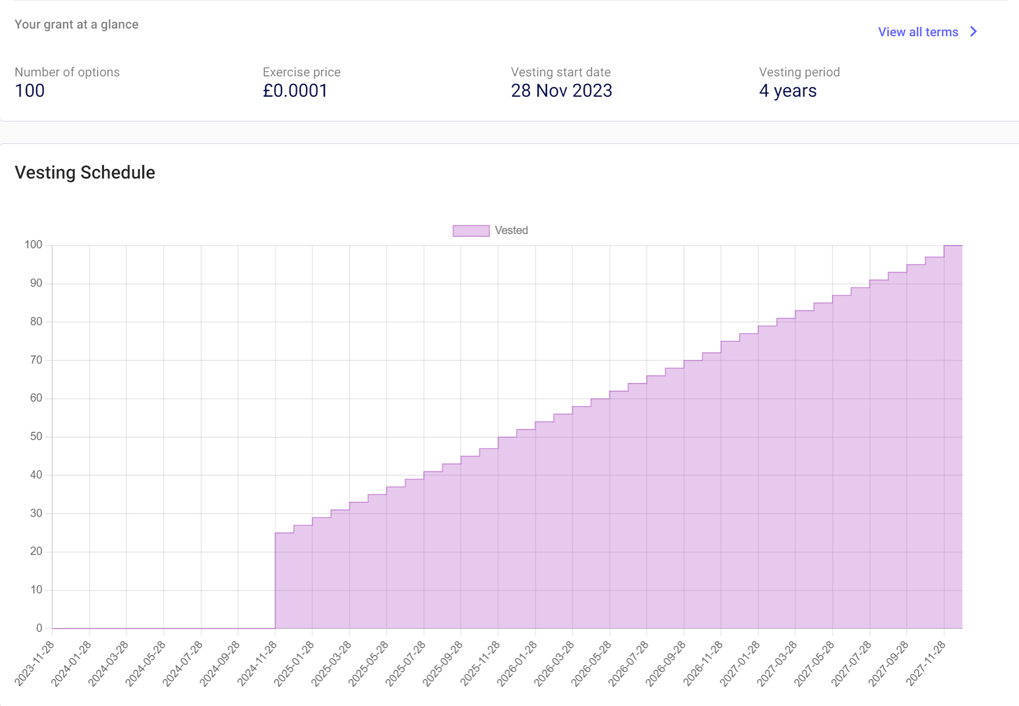Click the £0.0001 exercise price value
The width and height of the screenshot is (1019, 706).
point(295,91)
